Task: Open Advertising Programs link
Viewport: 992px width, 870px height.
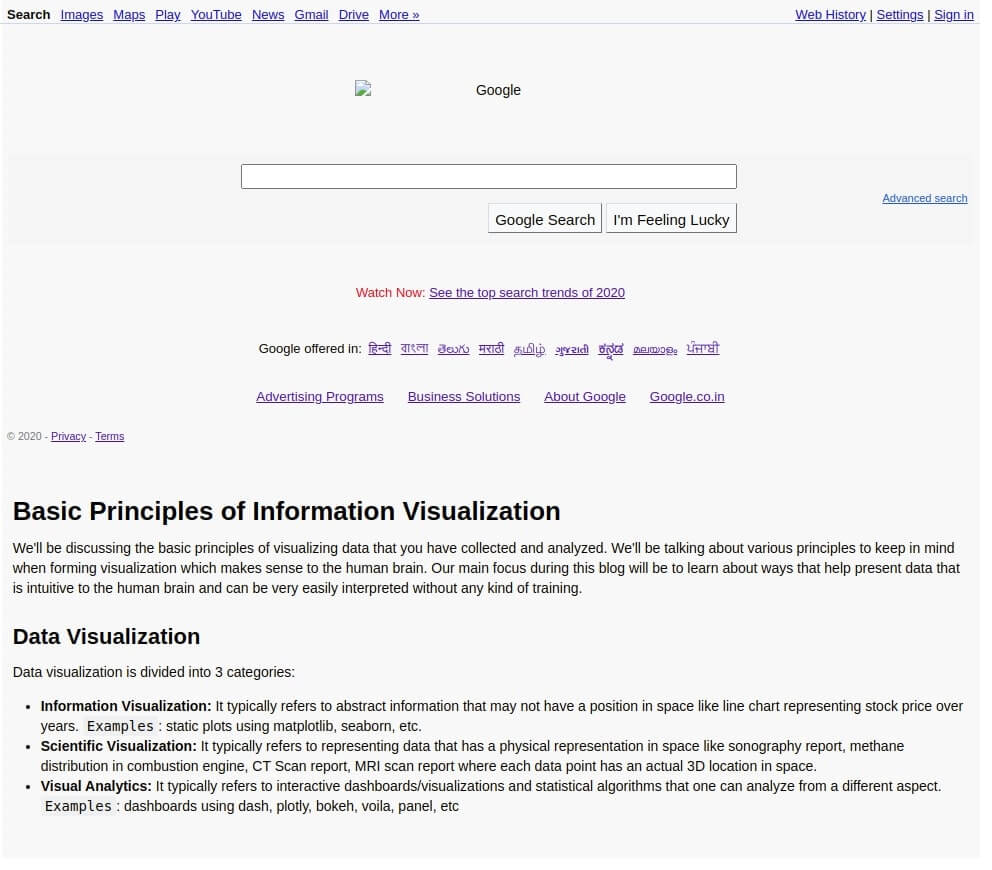Action: [x=319, y=397]
